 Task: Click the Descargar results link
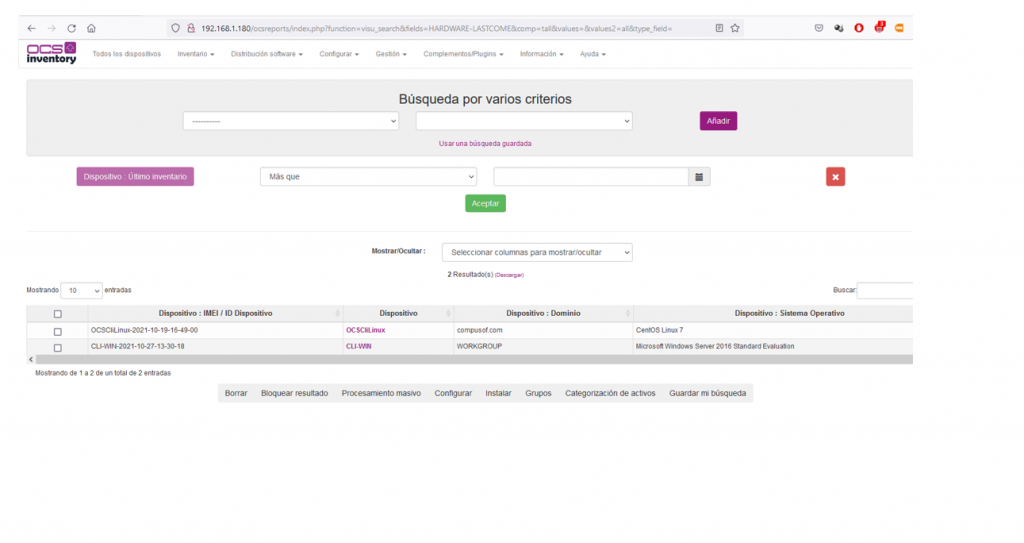point(509,275)
